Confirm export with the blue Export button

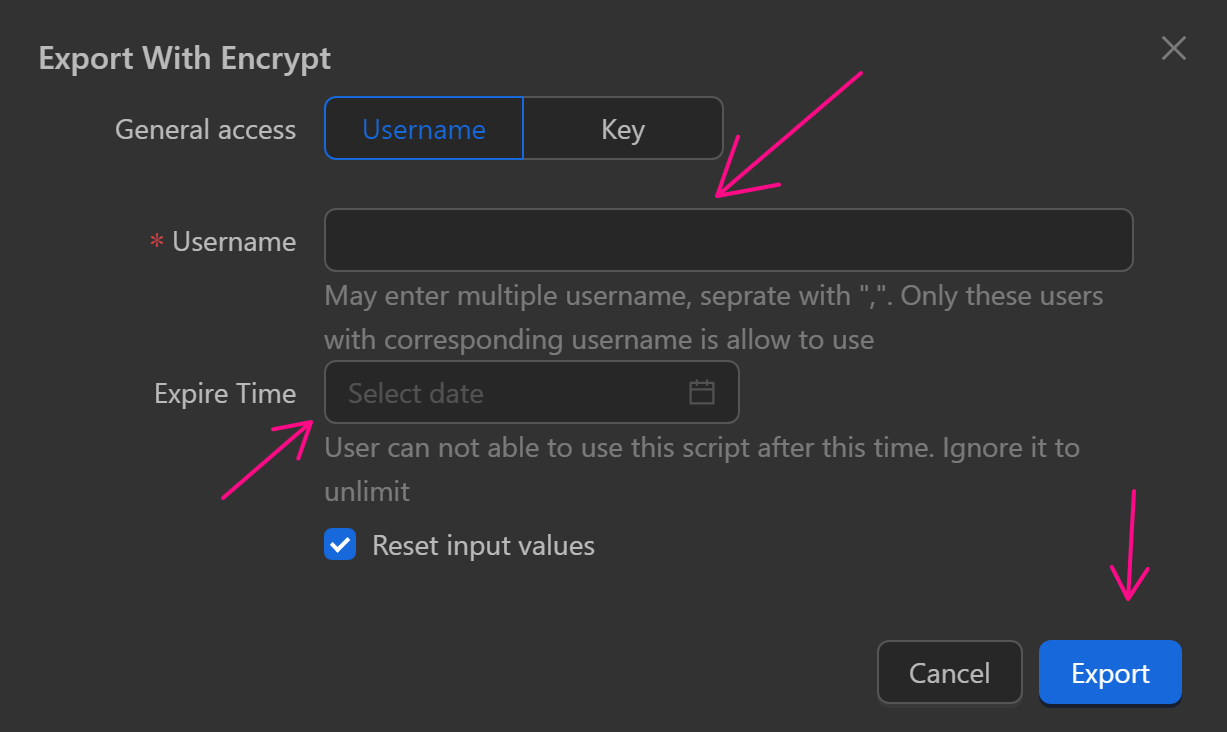[1109, 672]
